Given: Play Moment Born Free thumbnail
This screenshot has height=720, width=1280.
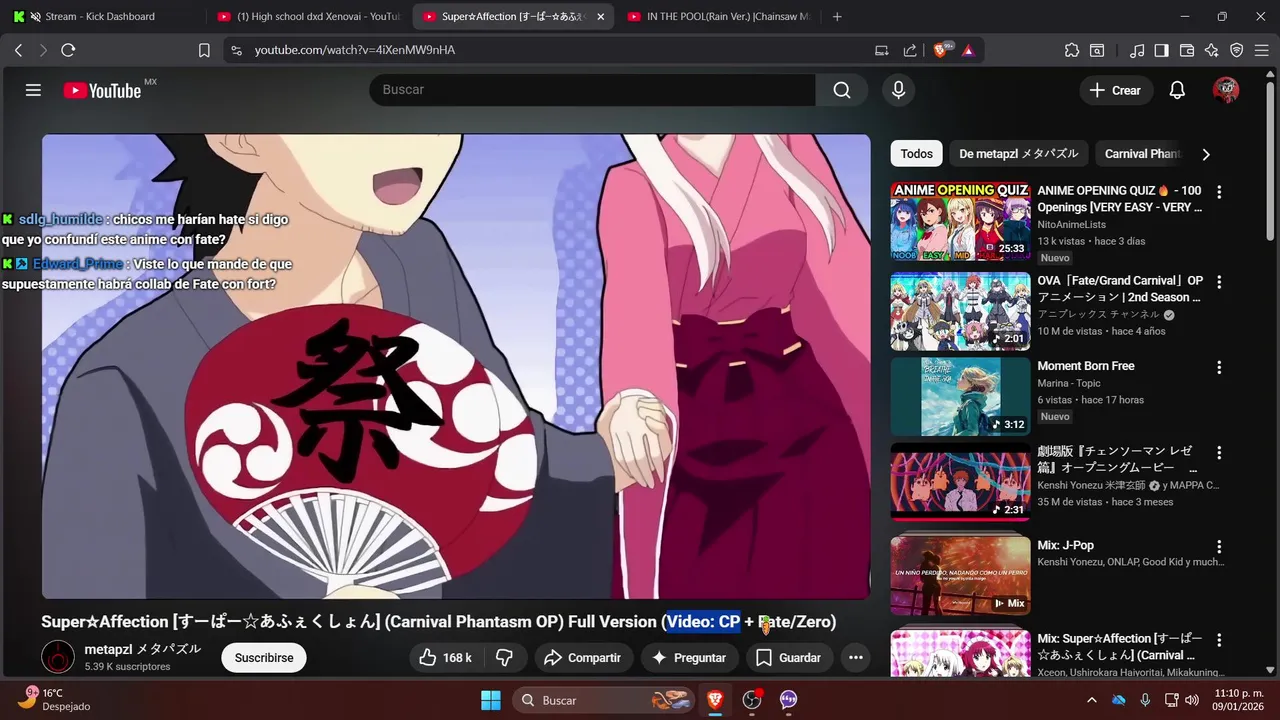Looking at the screenshot, I should (x=960, y=396).
